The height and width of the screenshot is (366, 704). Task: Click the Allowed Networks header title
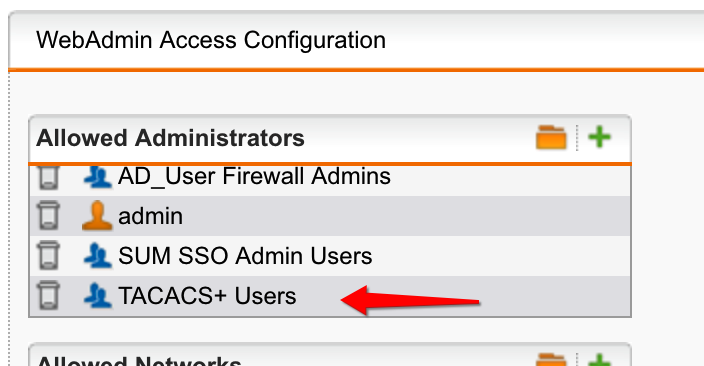coord(139,361)
